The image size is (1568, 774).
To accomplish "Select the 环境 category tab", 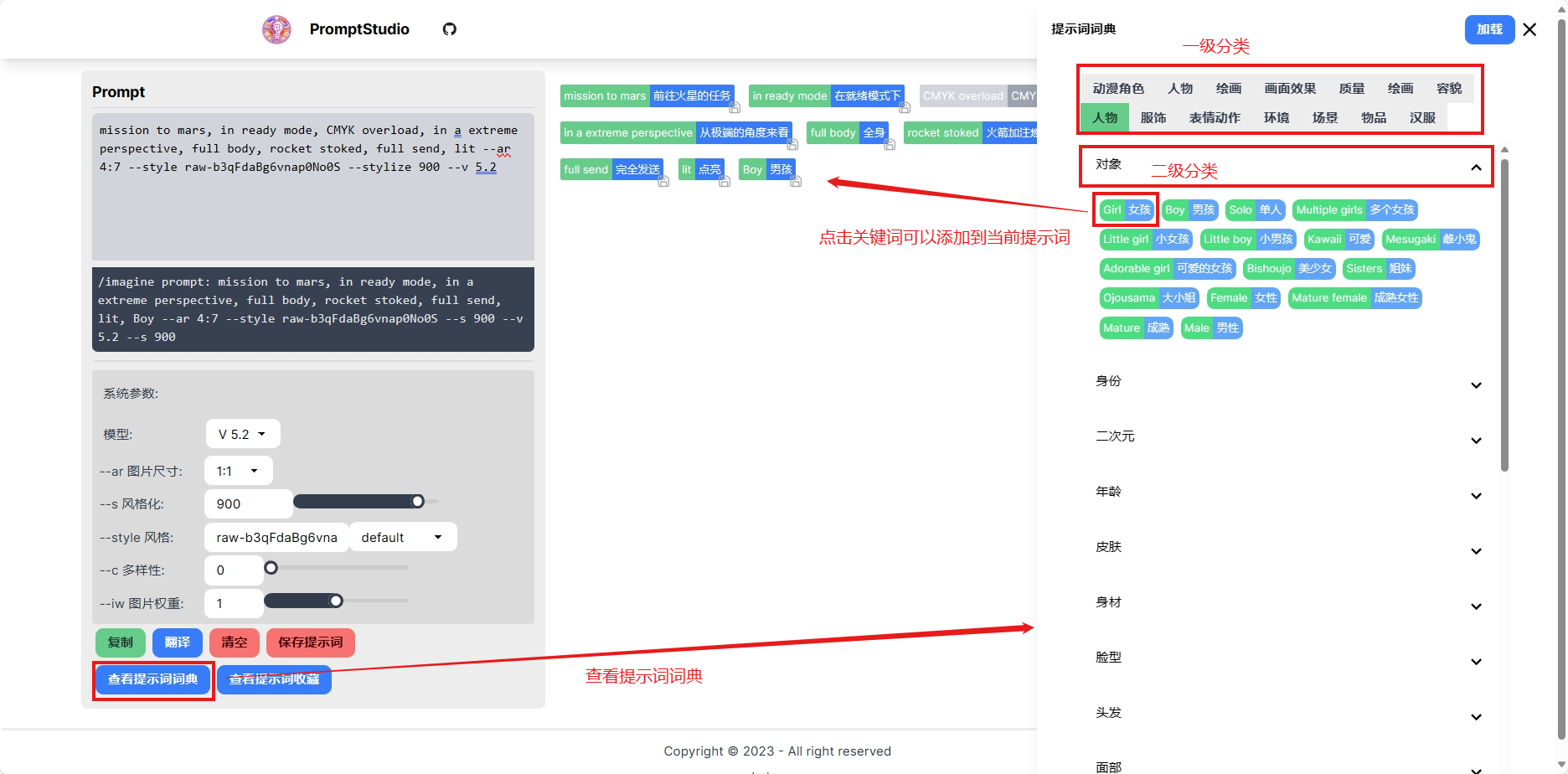I will coord(1277,118).
